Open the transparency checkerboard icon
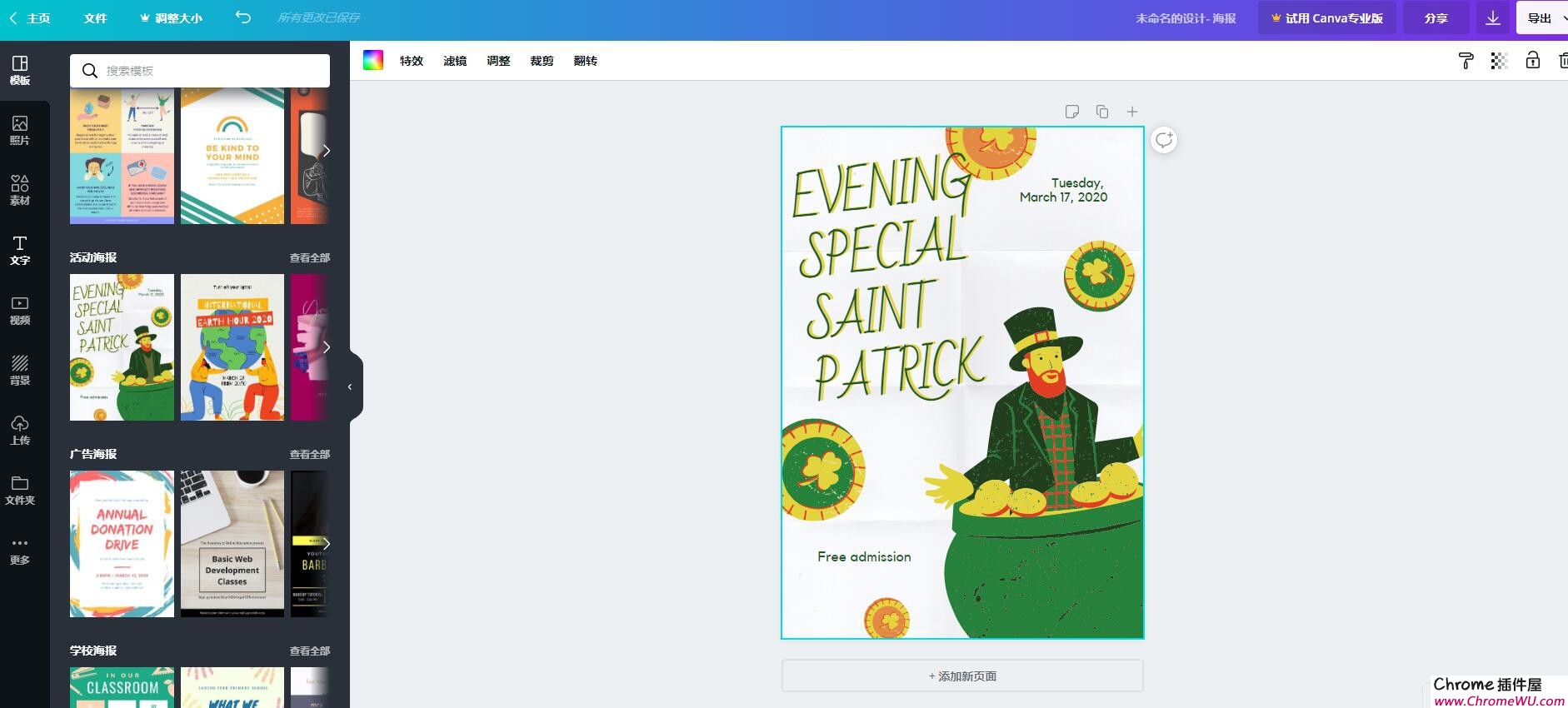Image resolution: width=1568 pixels, height=708 pixels. (1499, 61)
